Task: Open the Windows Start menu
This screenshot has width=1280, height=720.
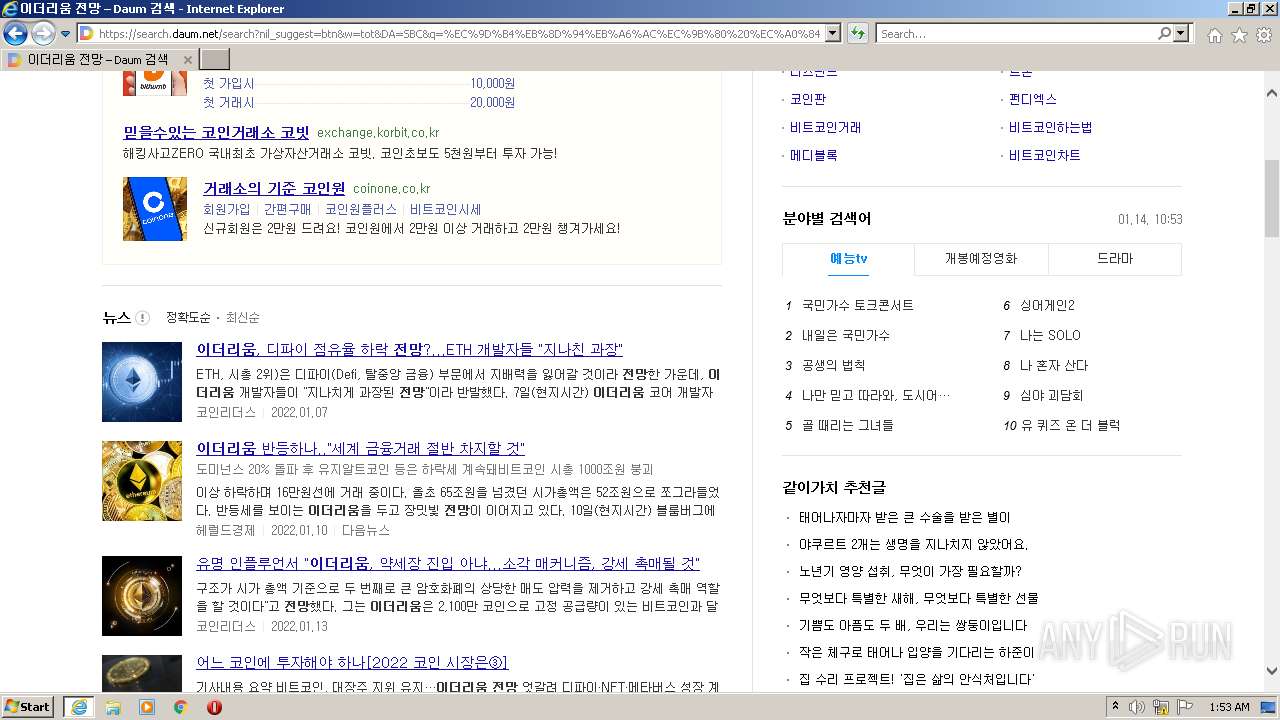Action: (x=28, y=706)
